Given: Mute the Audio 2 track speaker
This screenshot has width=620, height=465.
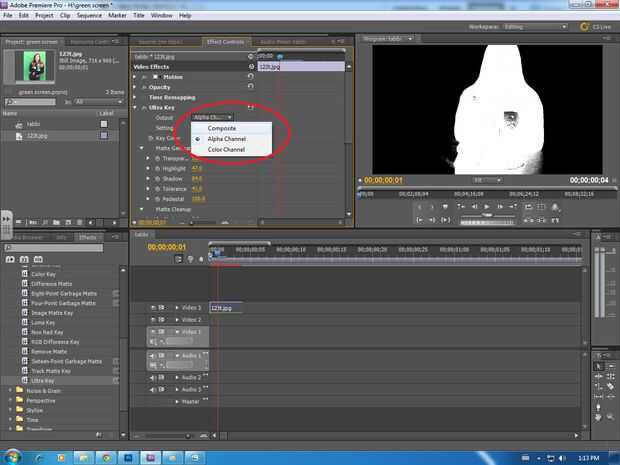Looking at the screenshot, I should pos(153,378).
